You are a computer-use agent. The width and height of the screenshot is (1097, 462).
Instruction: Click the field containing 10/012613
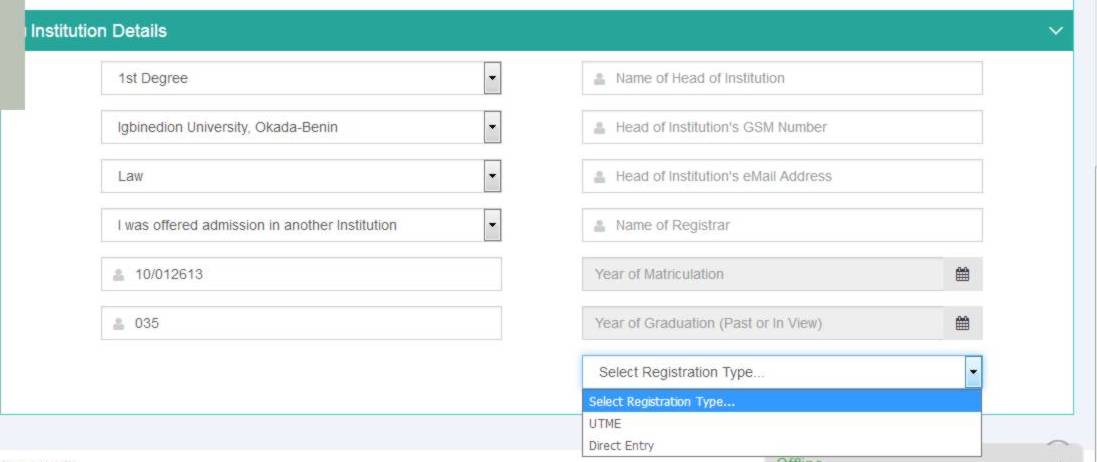click(302, 274)
